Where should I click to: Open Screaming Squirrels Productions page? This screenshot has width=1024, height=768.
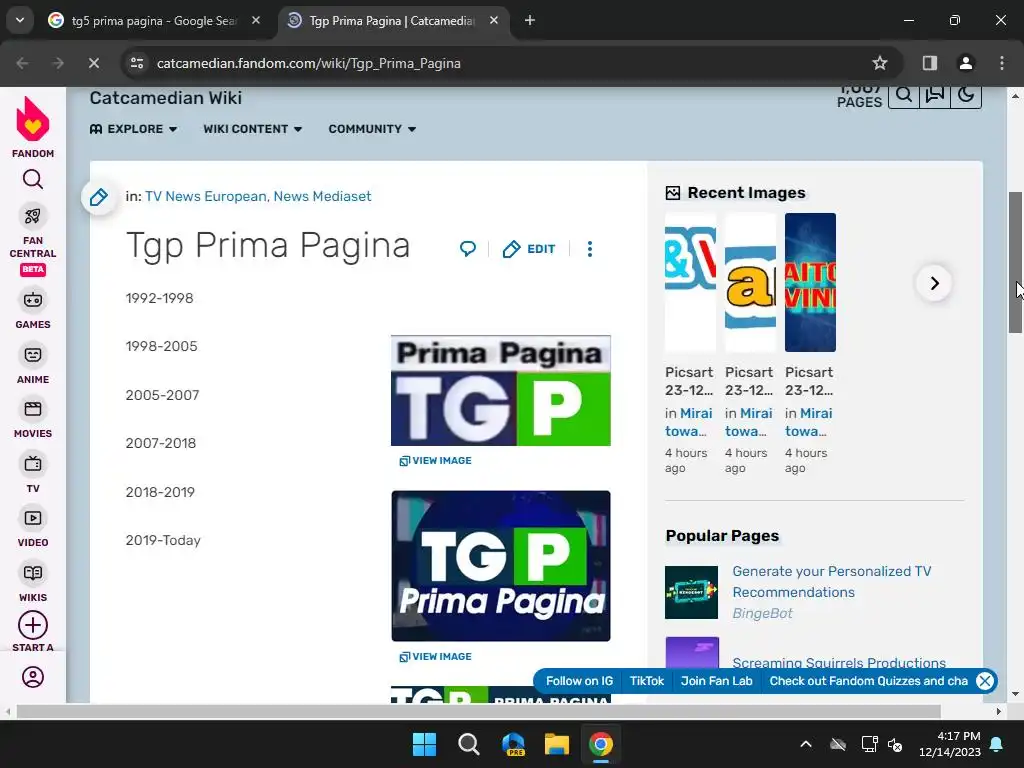[x=839, y=663]
